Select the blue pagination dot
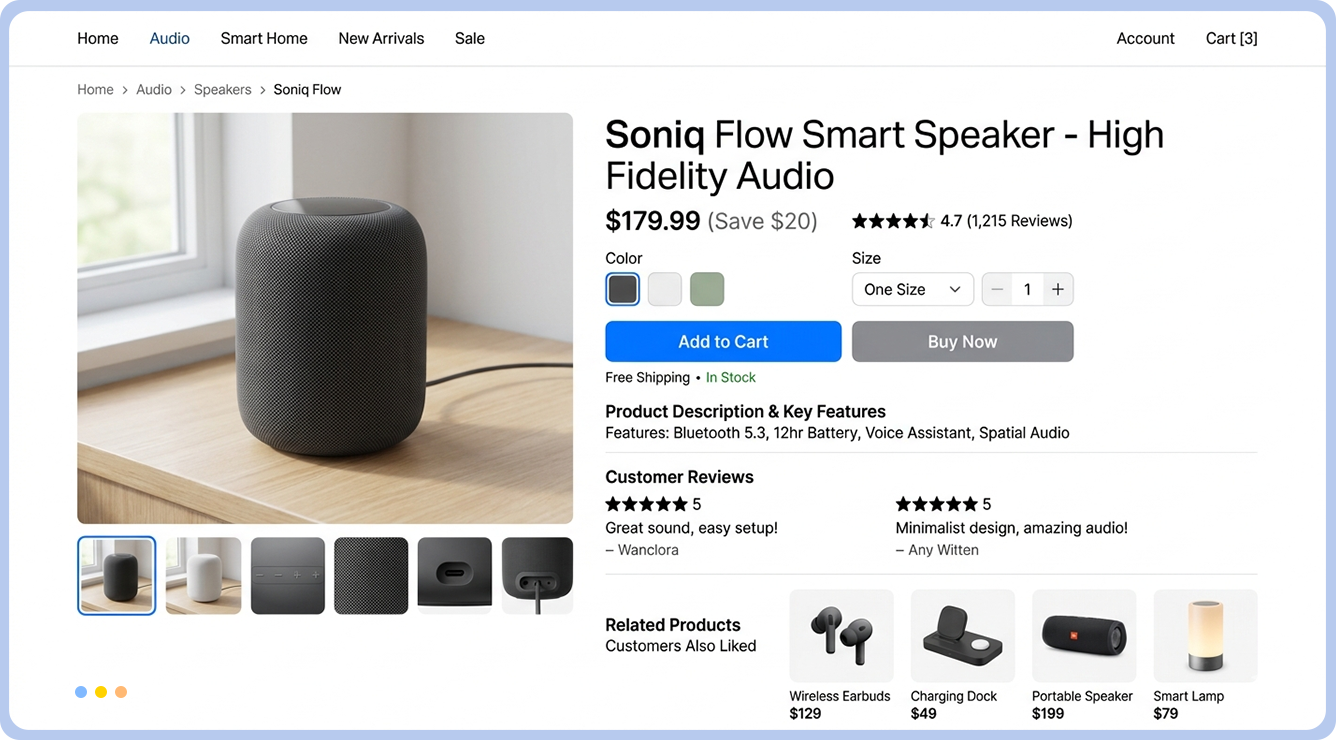Viewport: 1336px width, 740px height. tap(81, 691)
